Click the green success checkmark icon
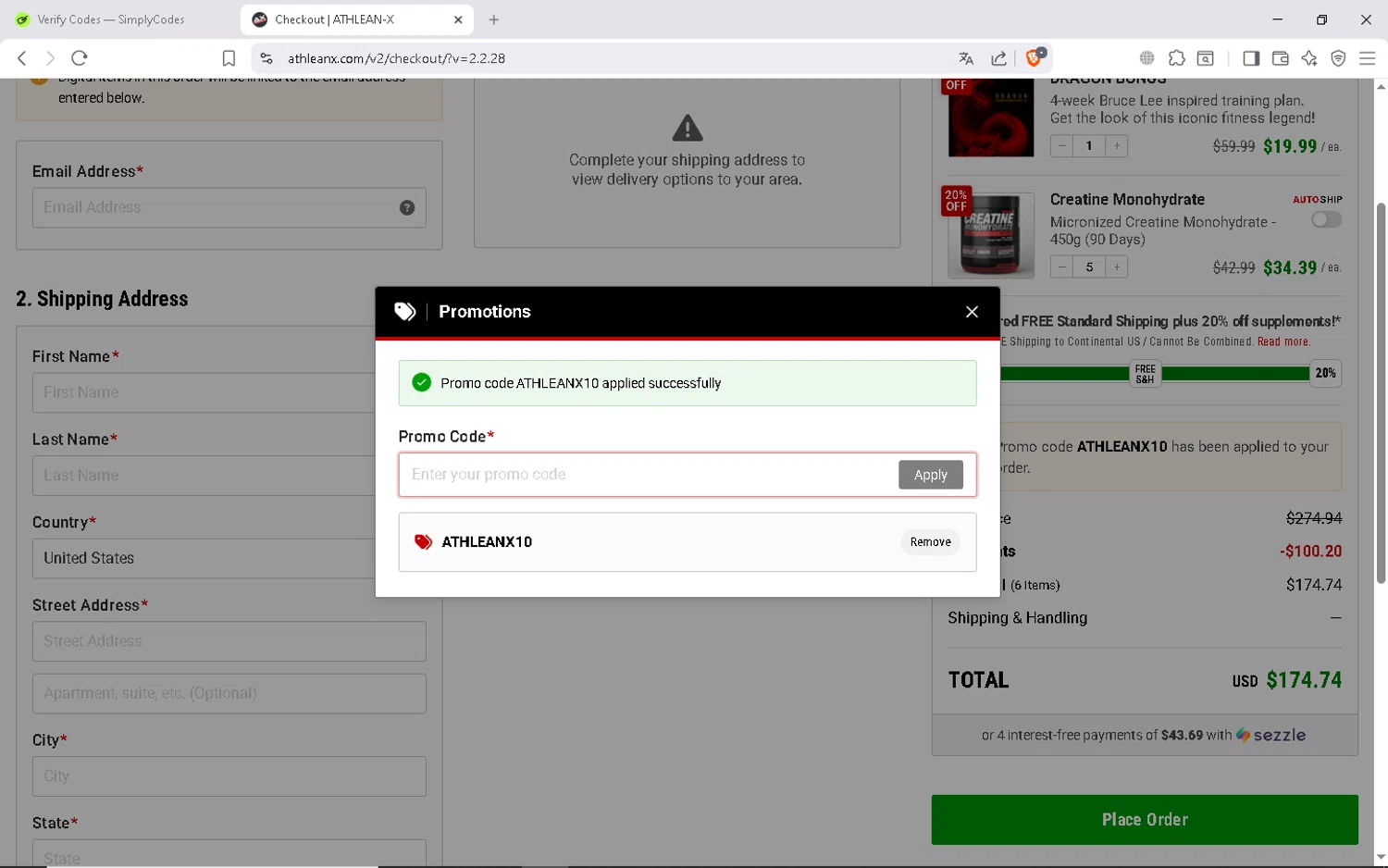The height and width of the screenshot is (868, 1388). (x=421, y=382)
